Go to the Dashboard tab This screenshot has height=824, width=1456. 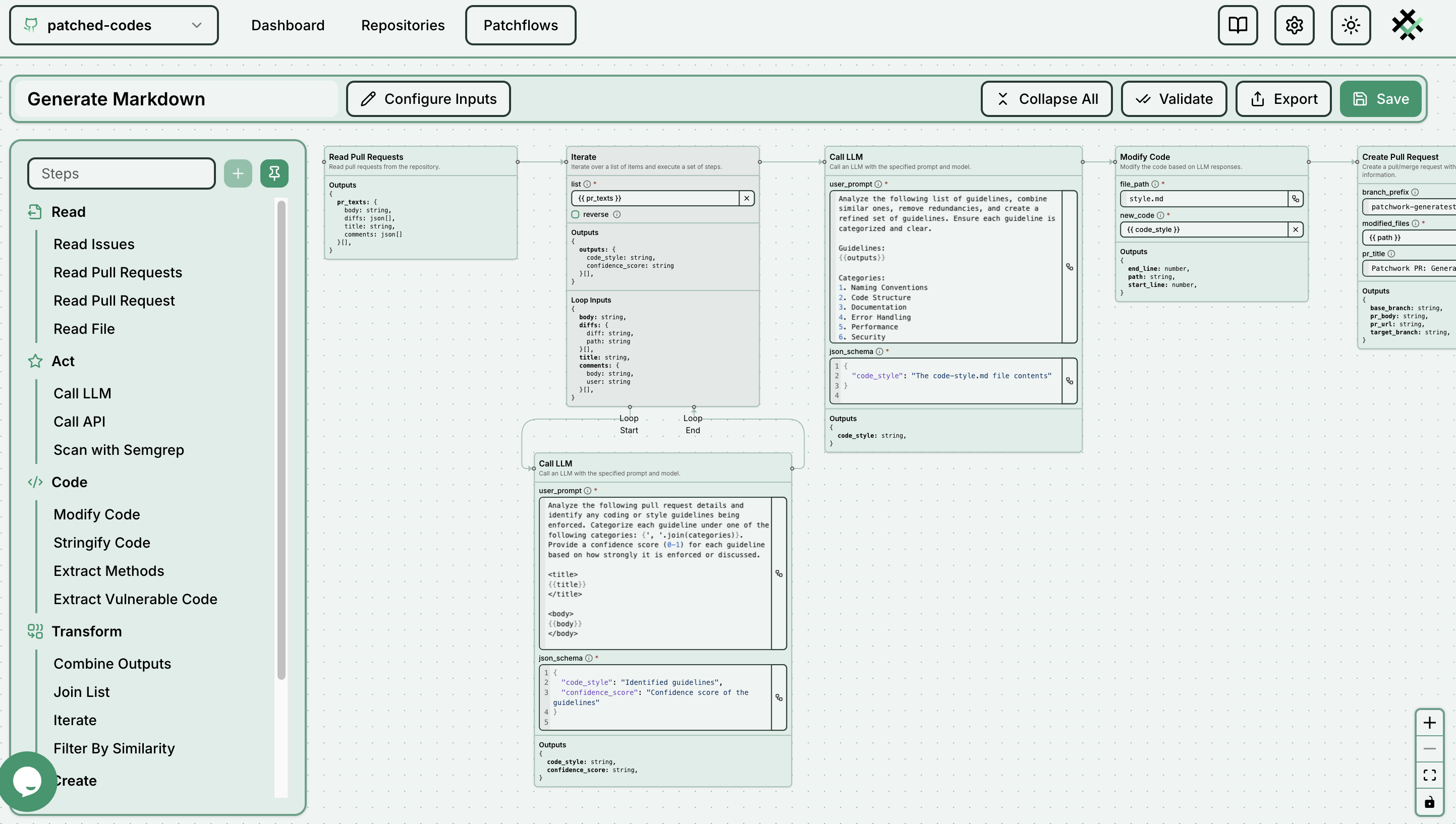[288, 26]
